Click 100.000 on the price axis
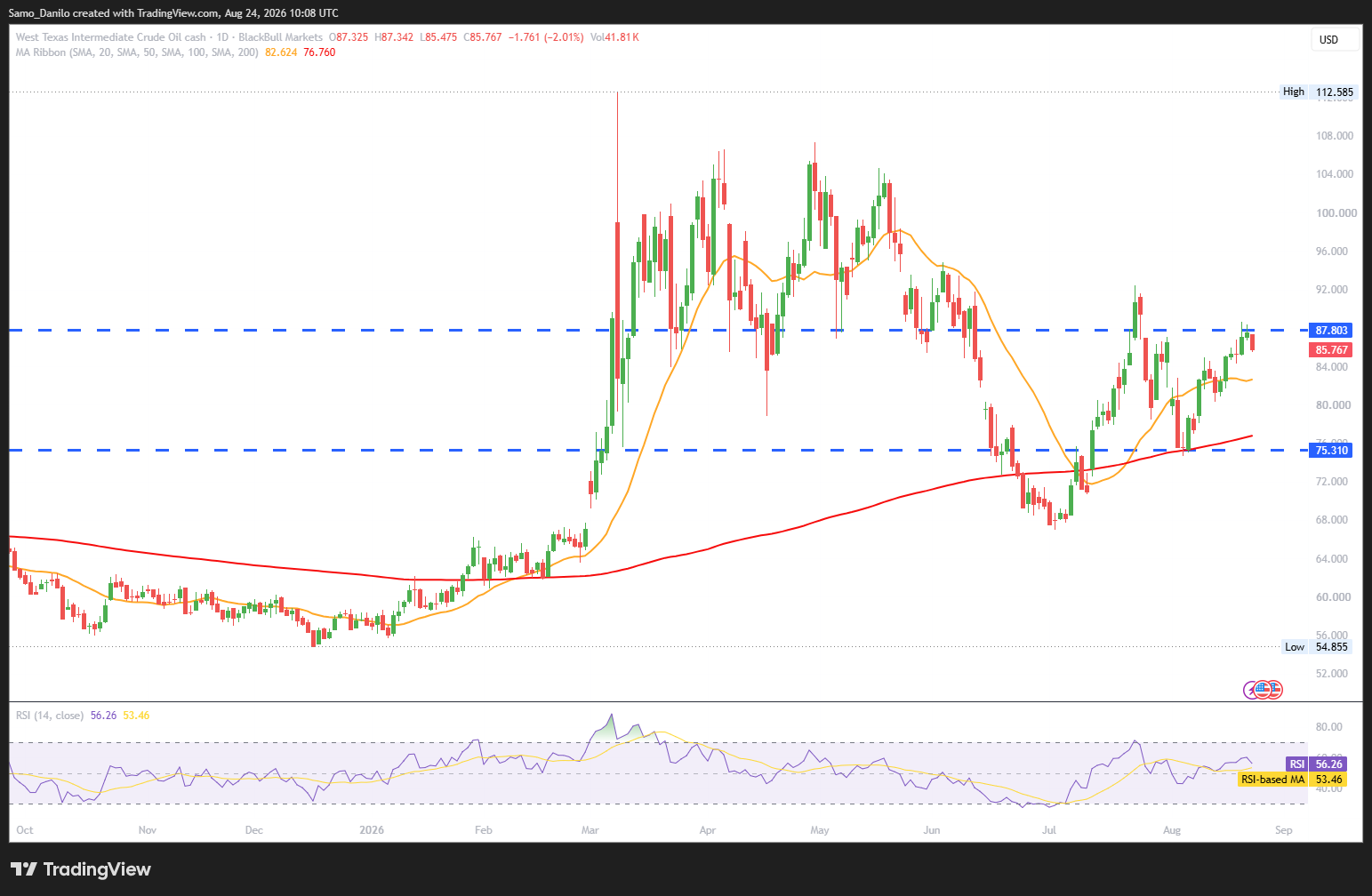 click(1335, 212)
